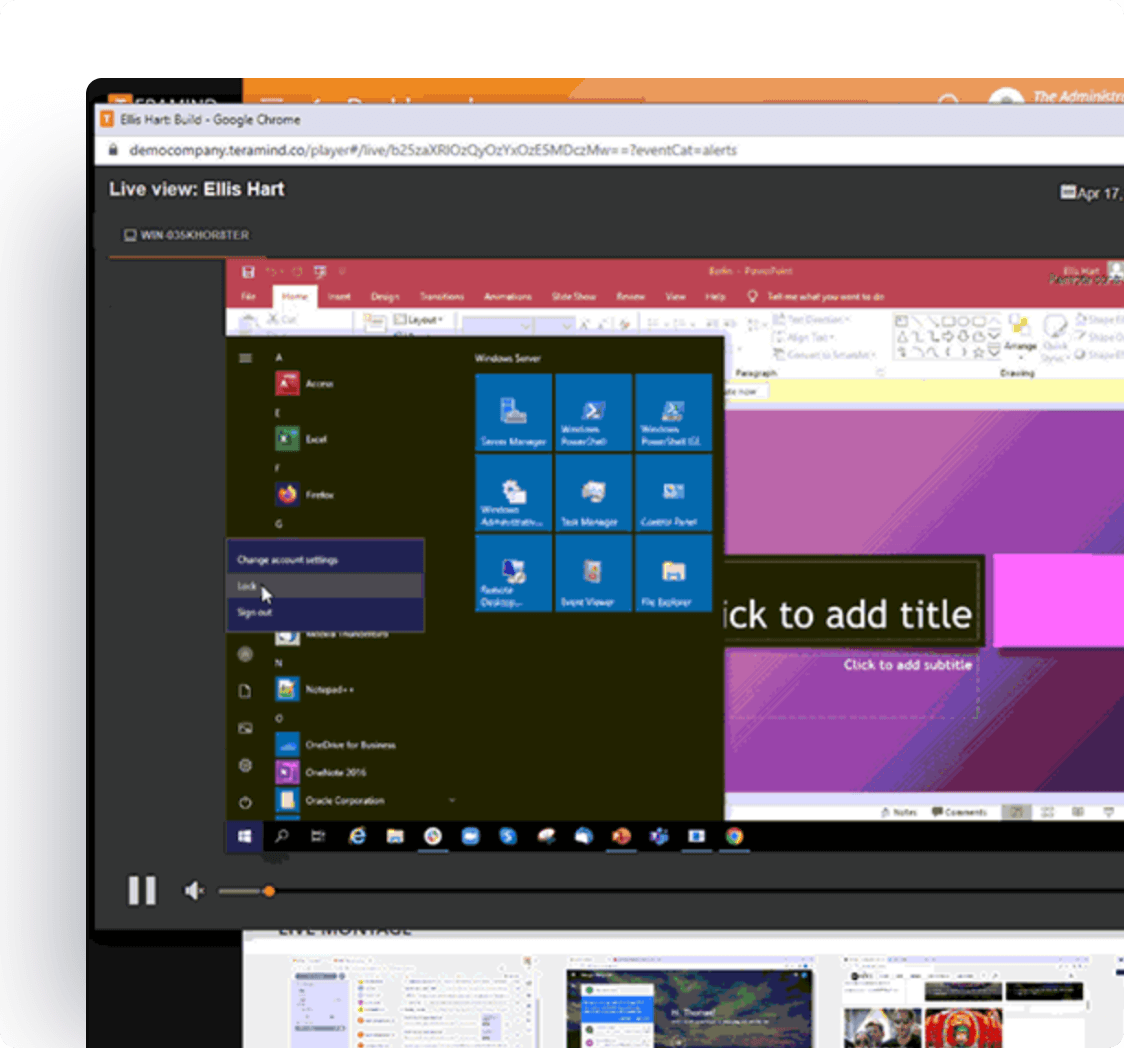Expand the Start menu hamburger

[245, 357]
